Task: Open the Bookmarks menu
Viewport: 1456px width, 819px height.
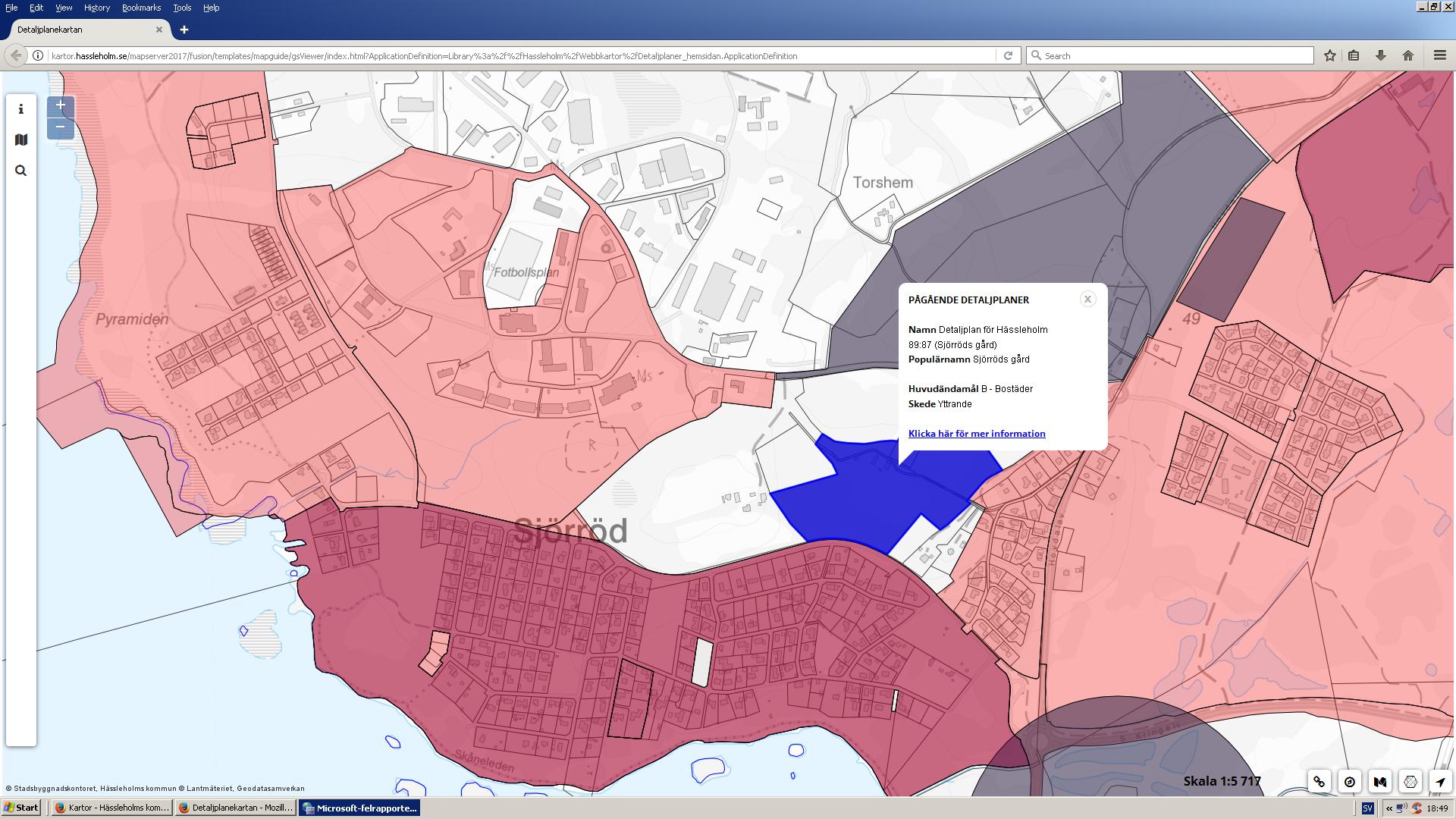Action: (x=141, y=8)
